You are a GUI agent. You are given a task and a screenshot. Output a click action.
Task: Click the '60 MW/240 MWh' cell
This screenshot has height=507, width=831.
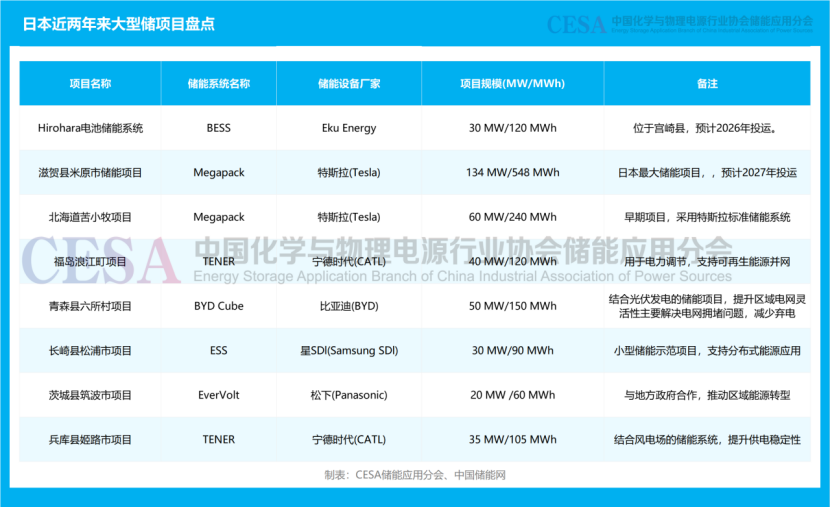click(x=512, y=217)
